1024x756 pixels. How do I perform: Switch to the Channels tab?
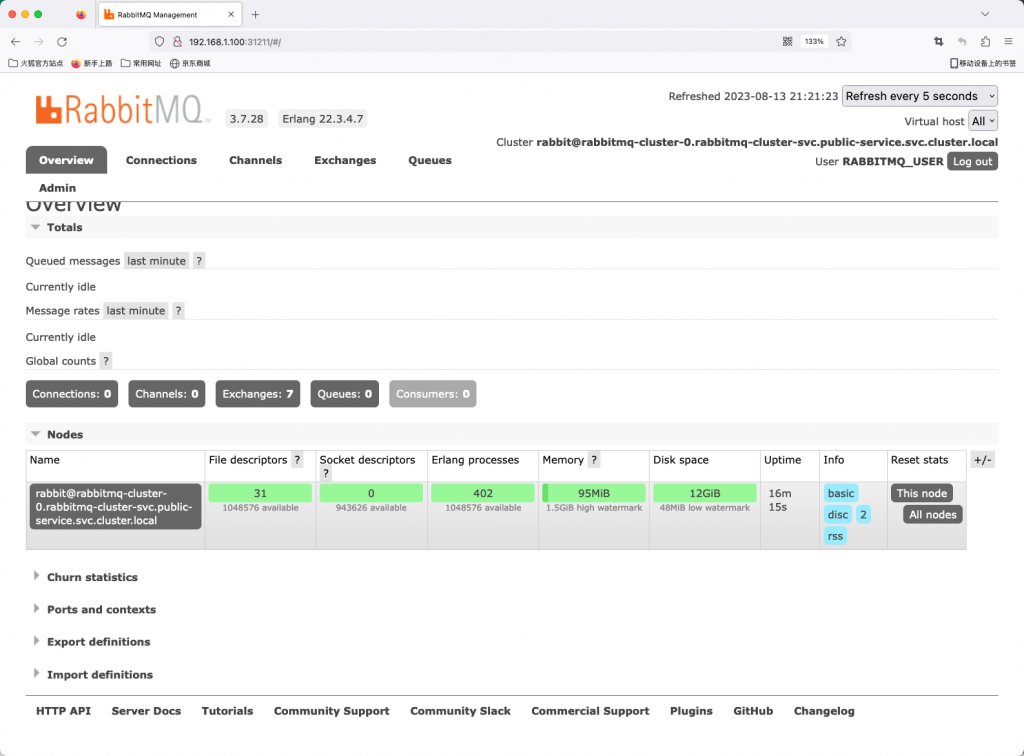[255, 160]
